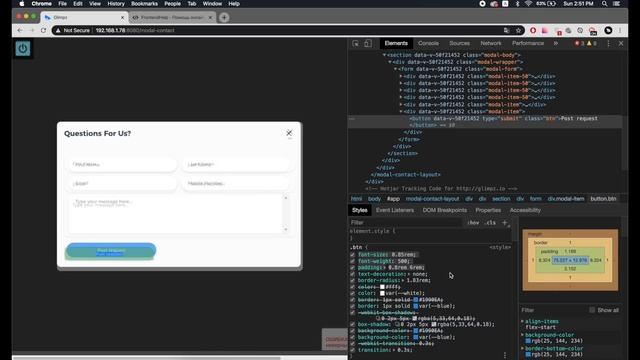The height and width of the screenshot is (360, 640).
Task: Open the Accessibility tab
Action: [x=525, y=210]
